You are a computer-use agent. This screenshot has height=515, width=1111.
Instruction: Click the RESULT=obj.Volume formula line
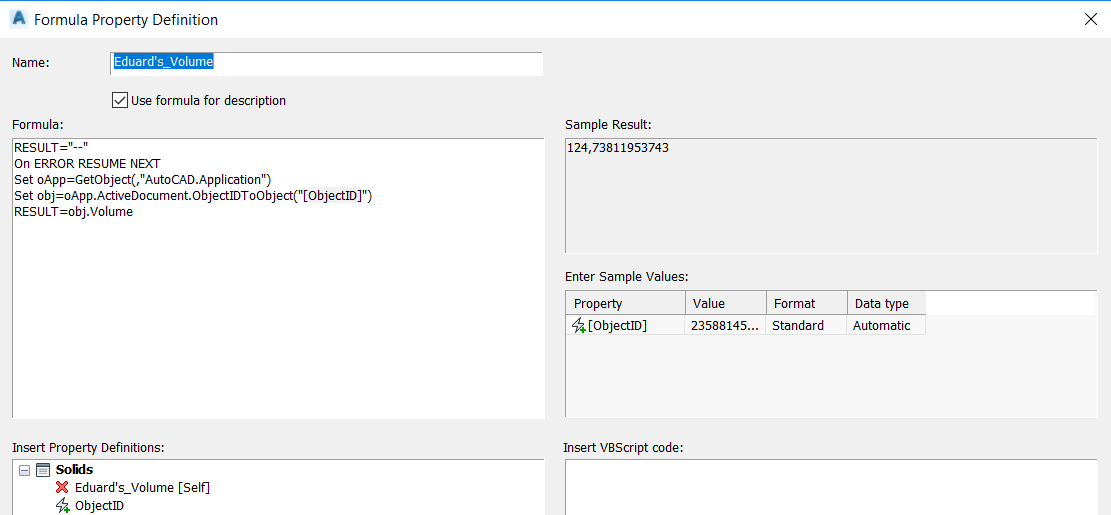tap(74, 211)
